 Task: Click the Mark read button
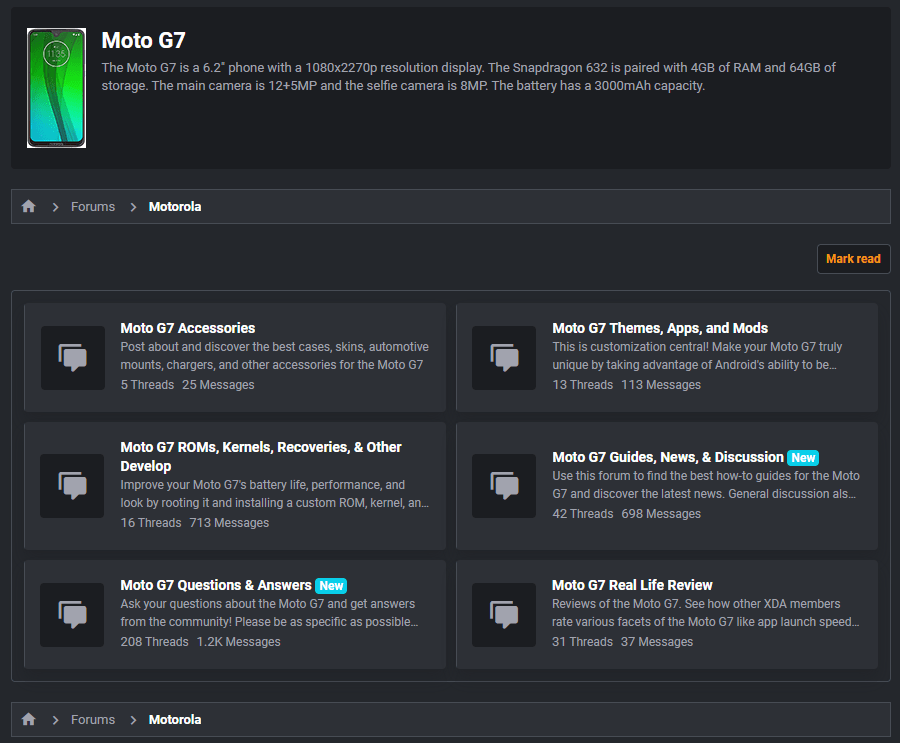854,259
